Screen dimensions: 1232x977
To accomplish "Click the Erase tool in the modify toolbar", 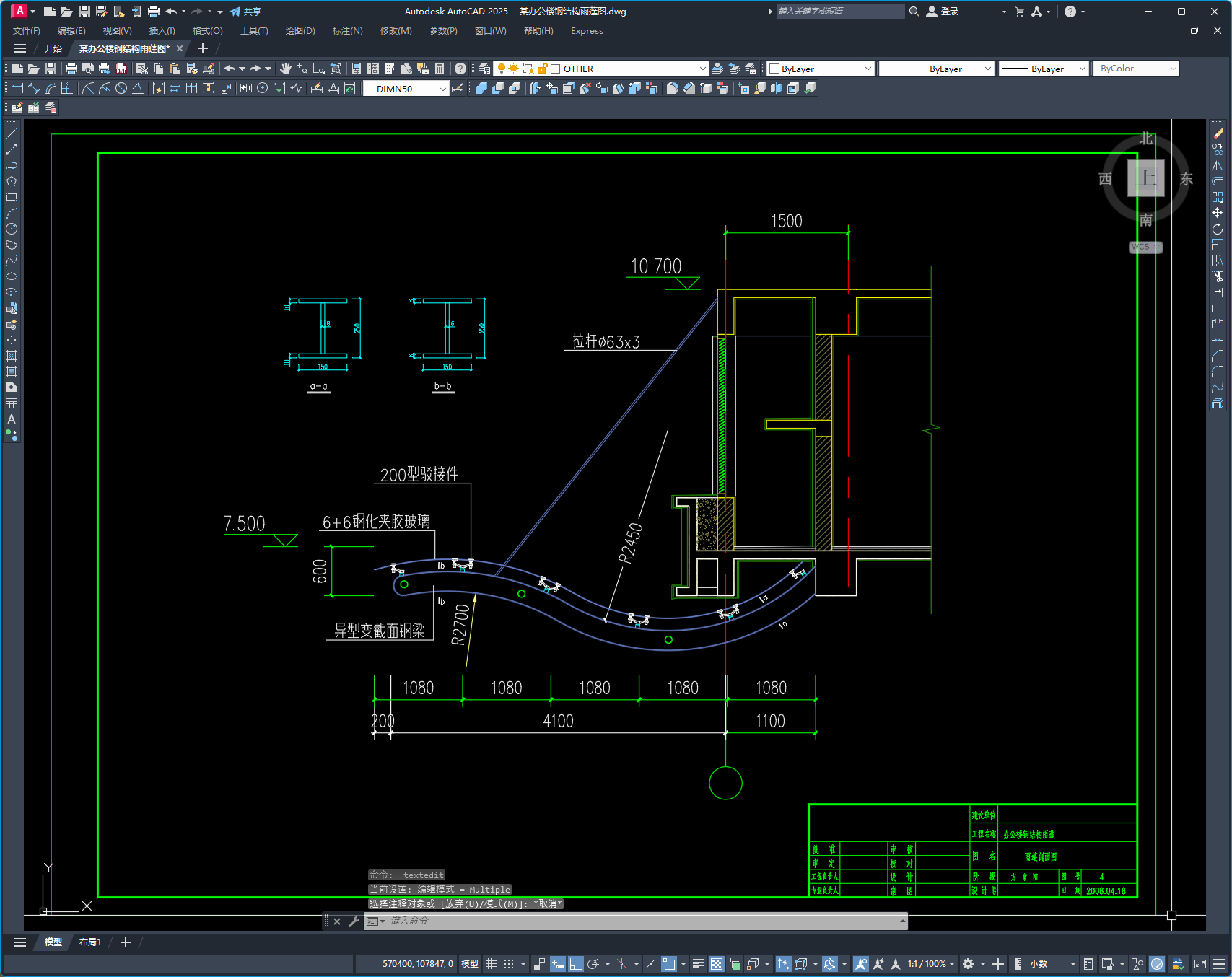I will click(1218, 133).
